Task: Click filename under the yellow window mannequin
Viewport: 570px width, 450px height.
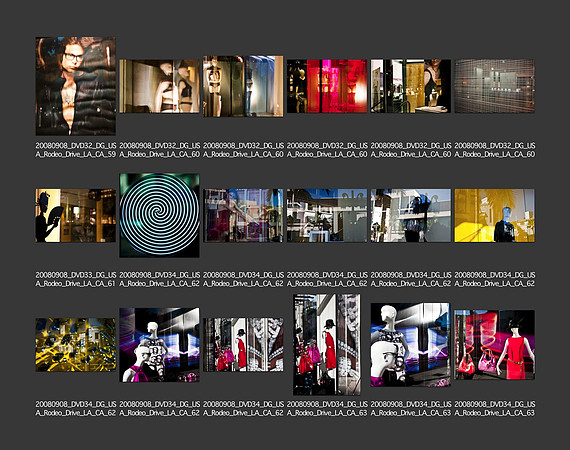Action: [x=495, y=279]
